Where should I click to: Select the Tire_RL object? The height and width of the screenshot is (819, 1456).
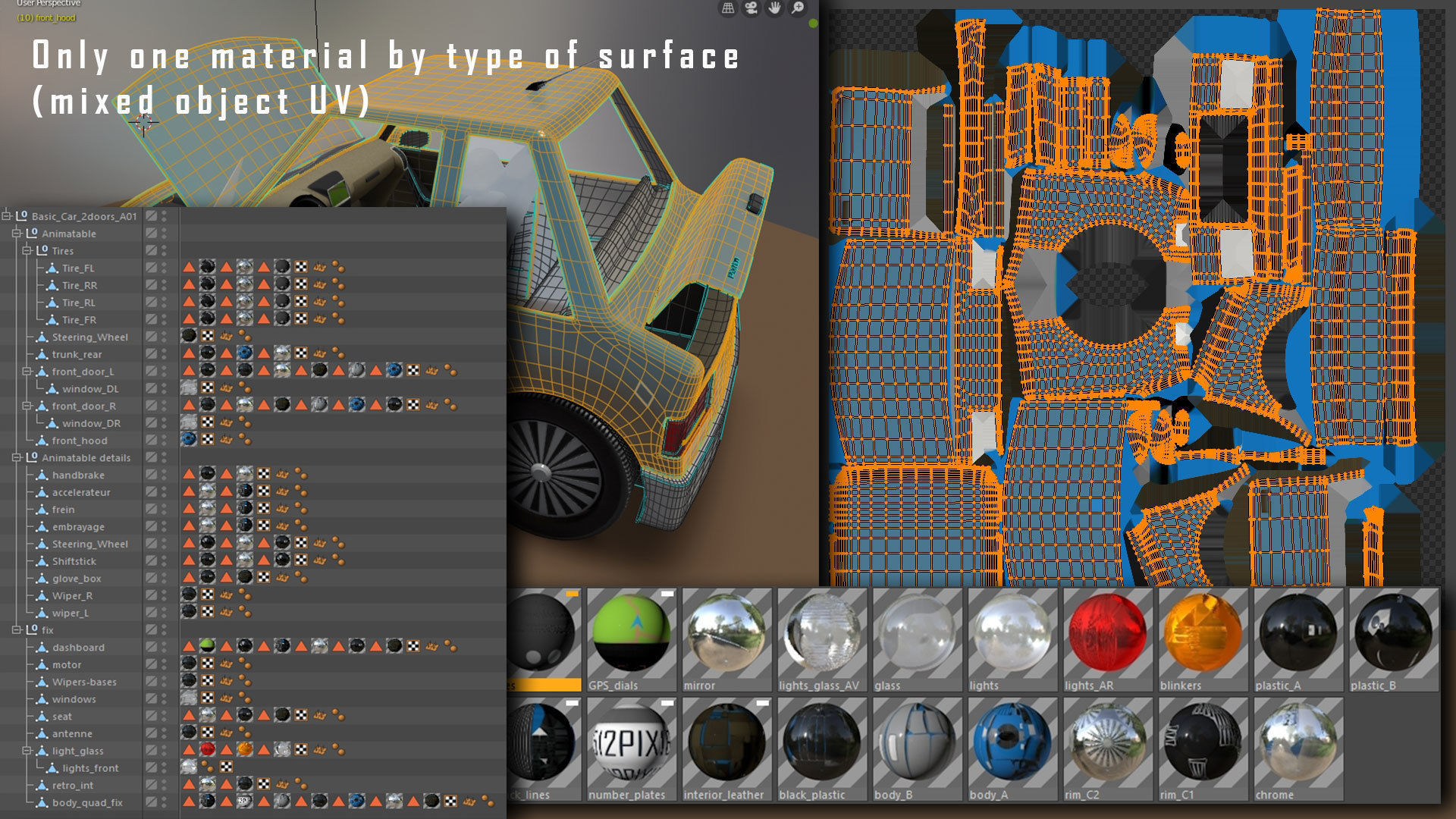pos(79,303)
